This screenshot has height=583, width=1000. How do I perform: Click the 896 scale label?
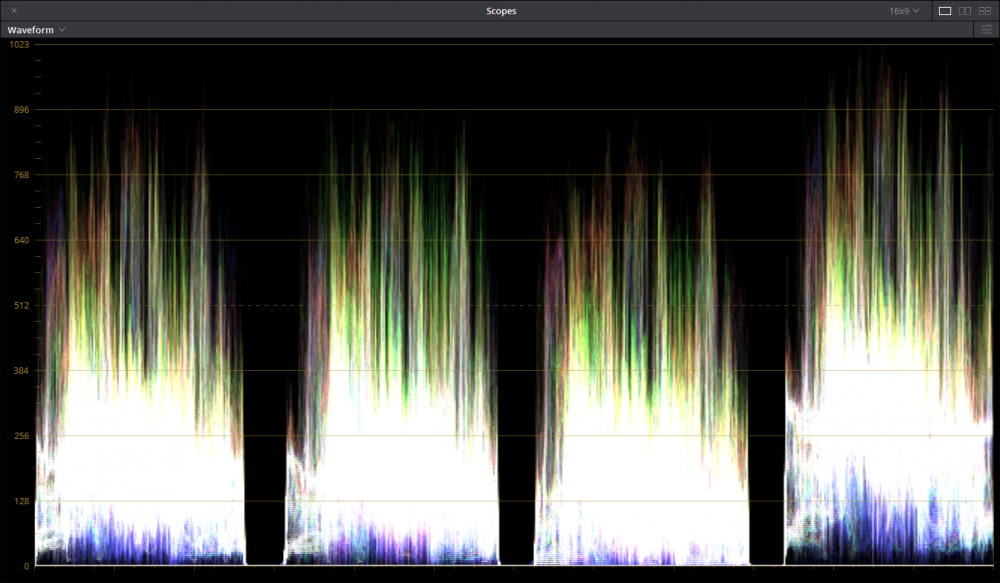pyautogui.click(x=19, y=110)
